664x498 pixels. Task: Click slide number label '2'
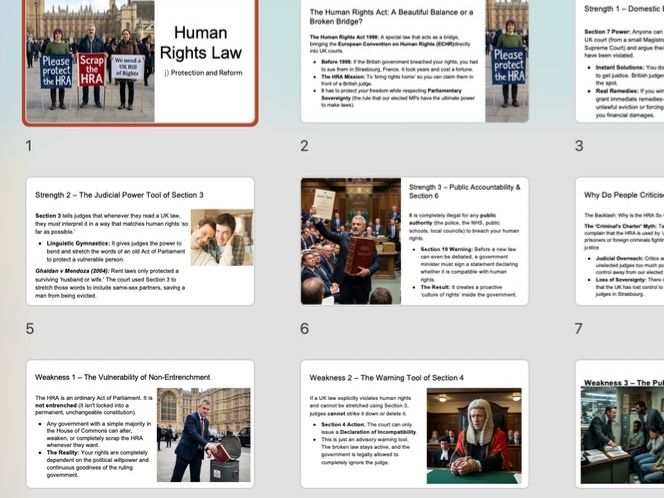tap(304, 146)
